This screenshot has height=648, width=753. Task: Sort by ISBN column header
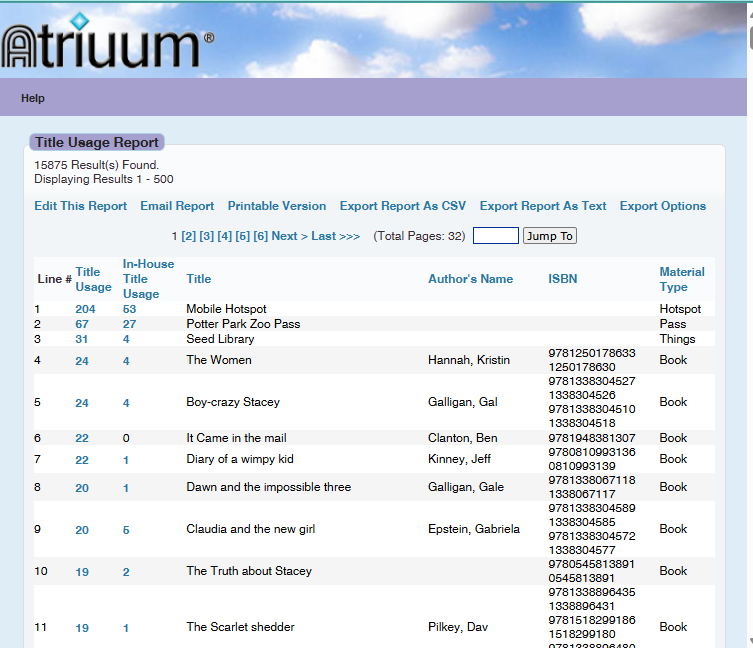[562, 279]
